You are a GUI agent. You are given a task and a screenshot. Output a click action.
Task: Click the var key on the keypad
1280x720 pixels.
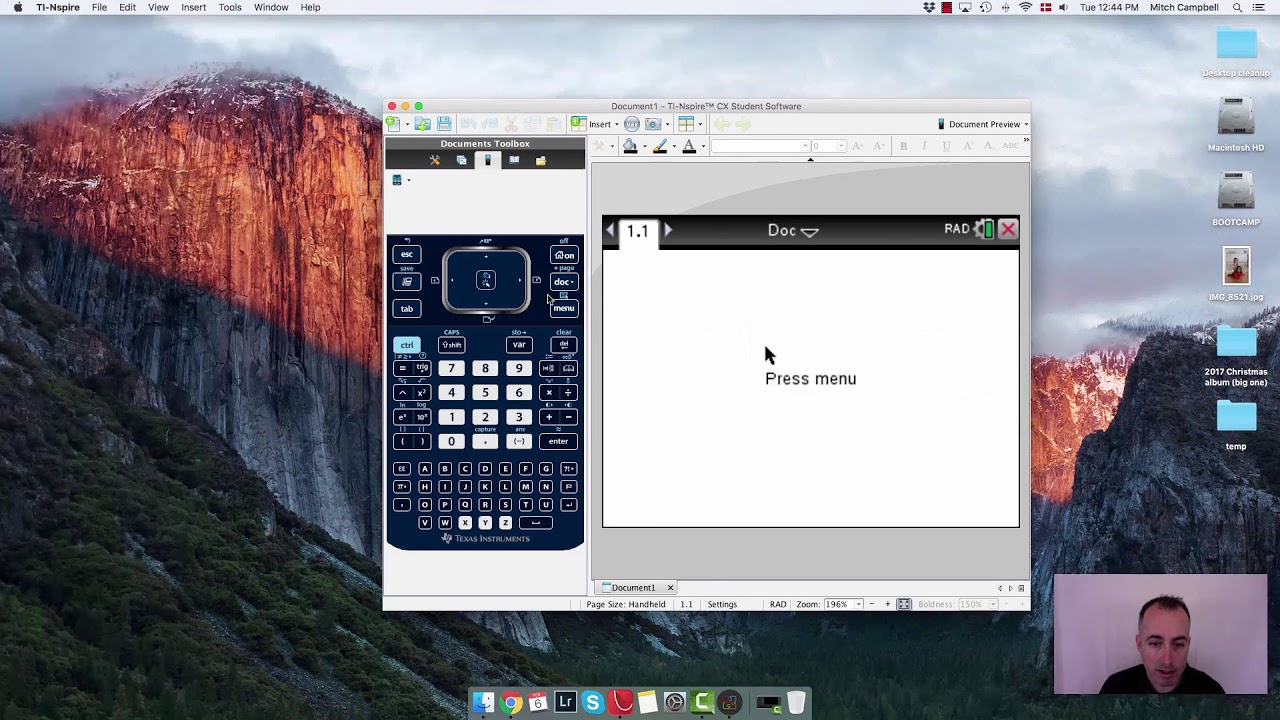(519, 345)
